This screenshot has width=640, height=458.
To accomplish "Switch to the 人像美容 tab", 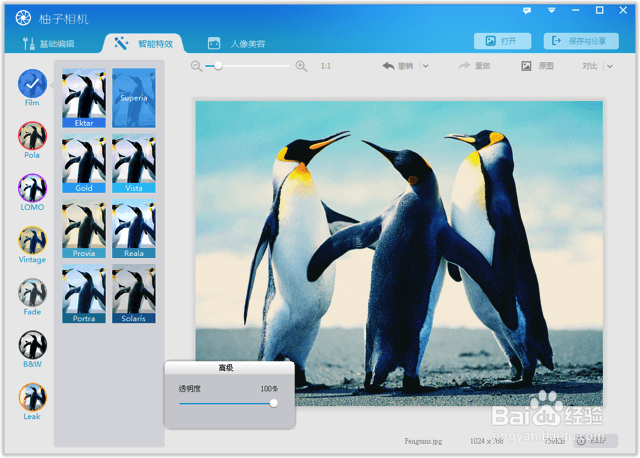I will coord(237,44).
